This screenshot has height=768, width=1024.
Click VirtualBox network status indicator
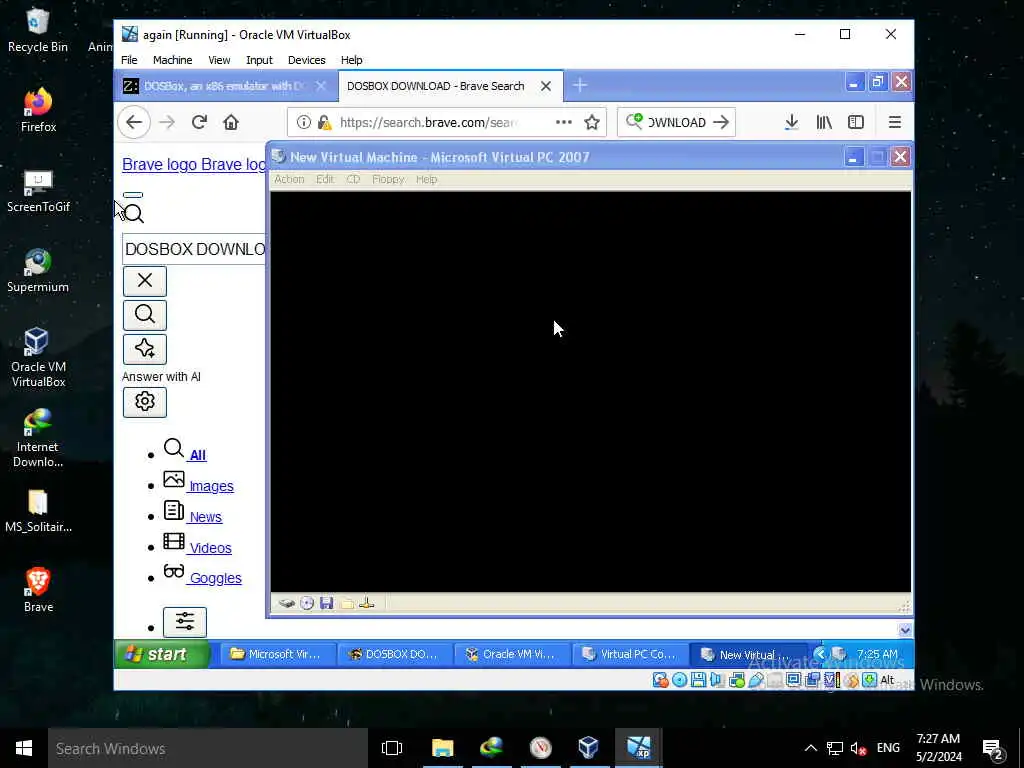pyautogui.click(x=737, y=680)
